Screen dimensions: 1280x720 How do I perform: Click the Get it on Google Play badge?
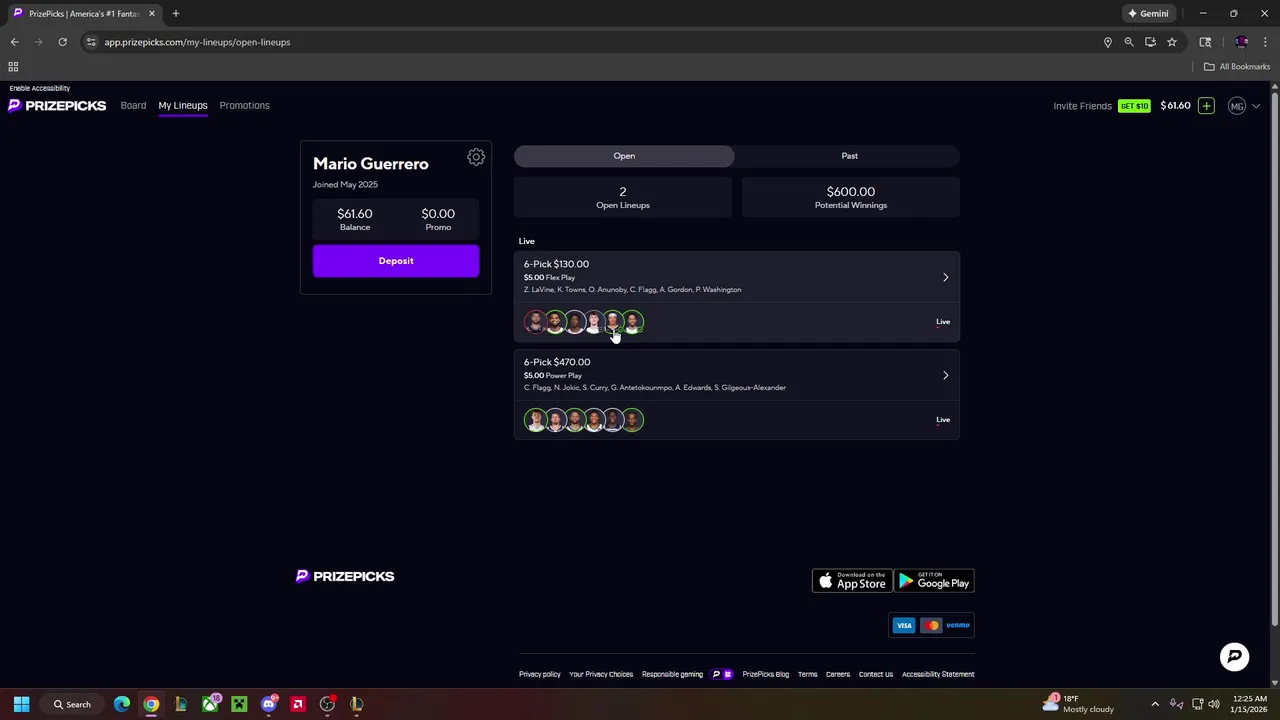934,581
